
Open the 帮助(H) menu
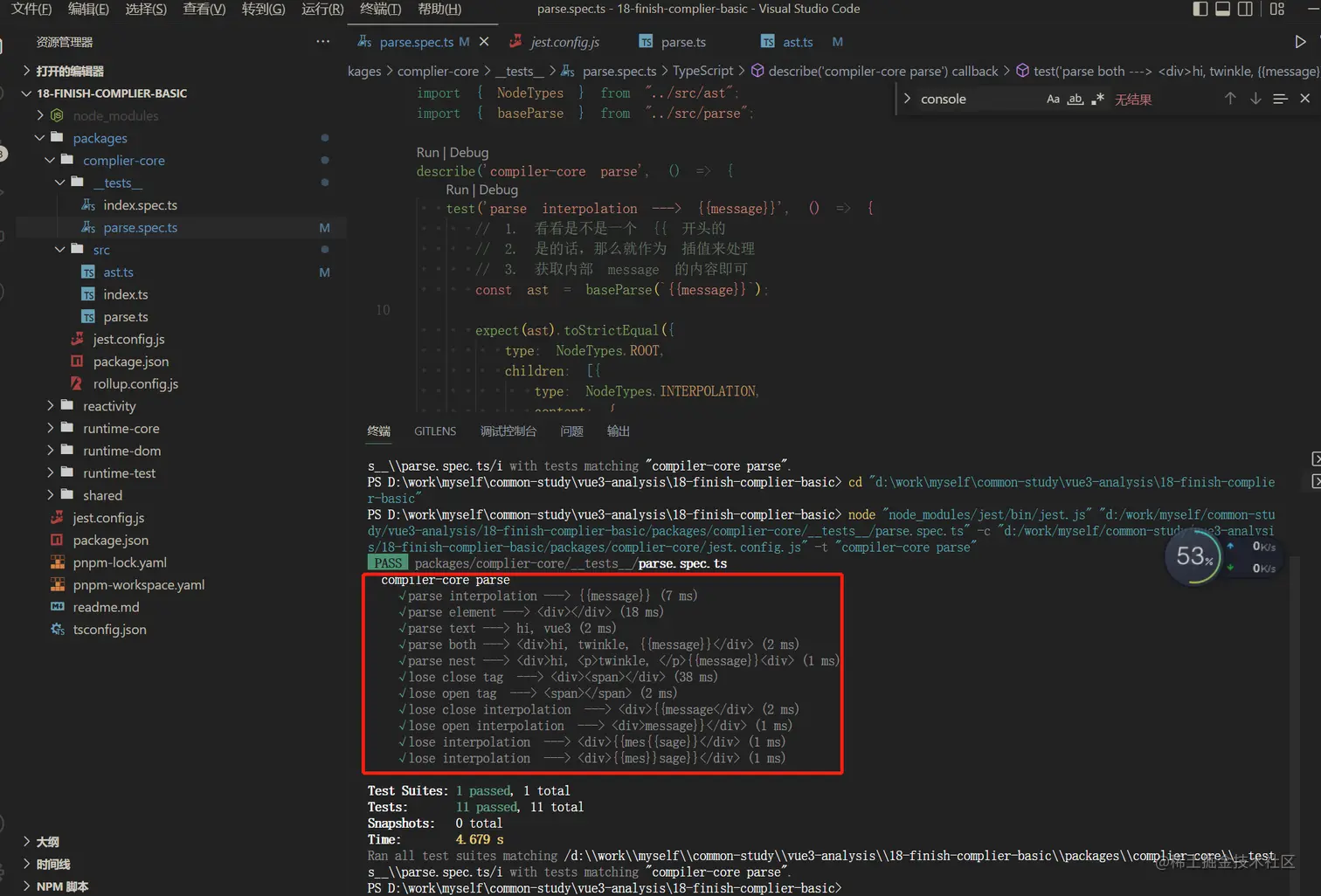pos(439,9)
